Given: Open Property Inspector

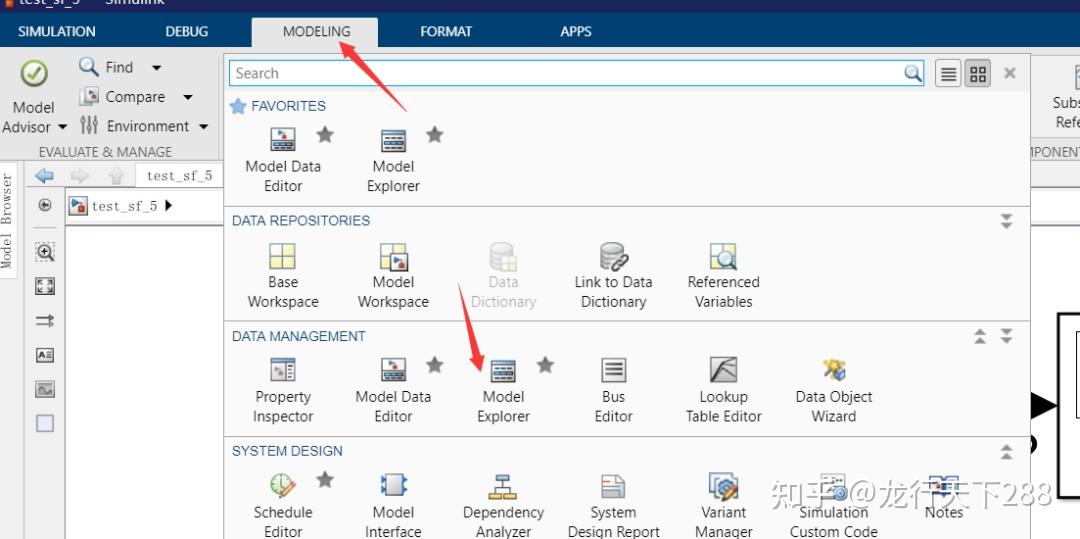Looking at the screenshot, I should pos(283,390).
